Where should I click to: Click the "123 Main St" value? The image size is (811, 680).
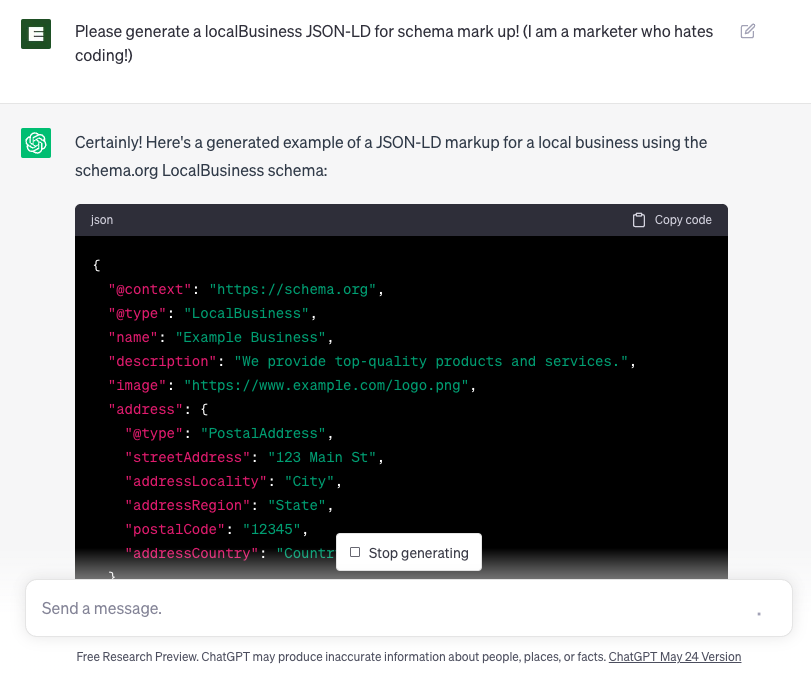click(322, 458)
